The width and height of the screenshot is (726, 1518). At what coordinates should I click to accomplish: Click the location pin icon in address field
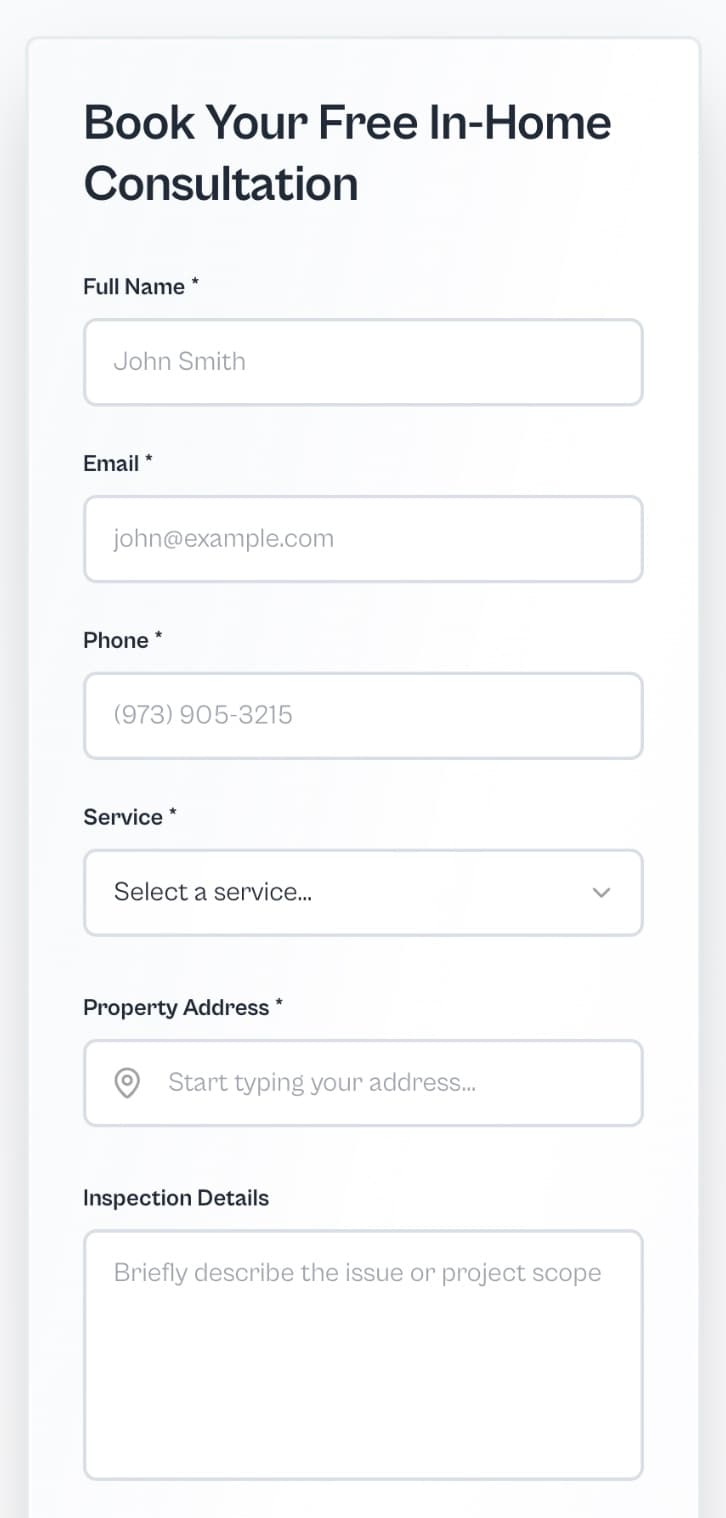[x=127, y=1083]
